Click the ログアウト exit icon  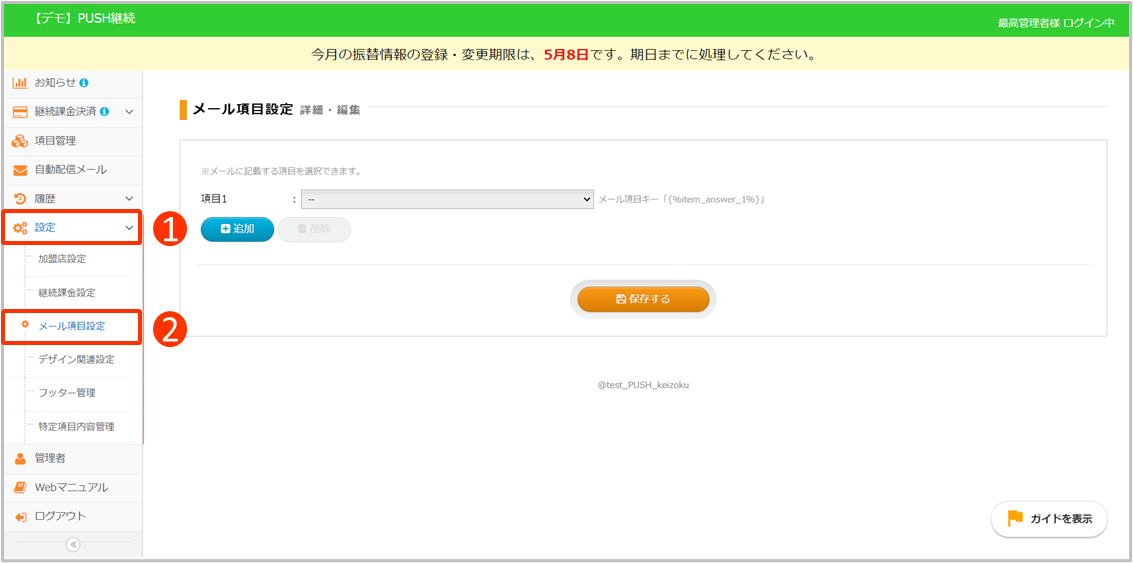click(20, 516)
